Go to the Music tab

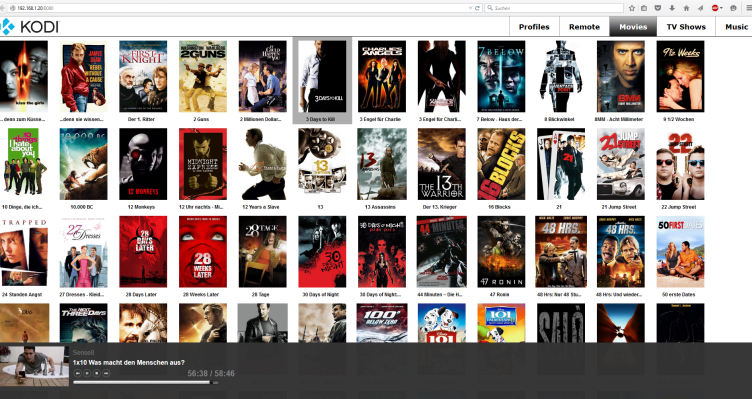pyautogui.click(x=736, y=27)
